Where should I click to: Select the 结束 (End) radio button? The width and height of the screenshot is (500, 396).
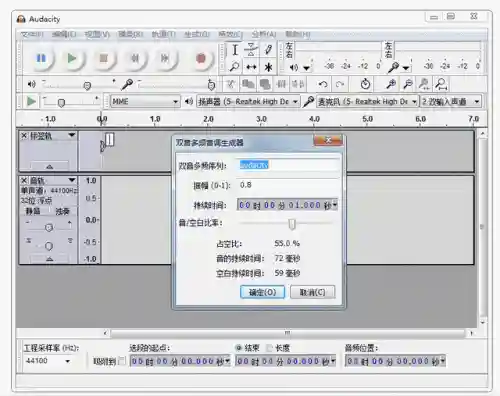239,348
